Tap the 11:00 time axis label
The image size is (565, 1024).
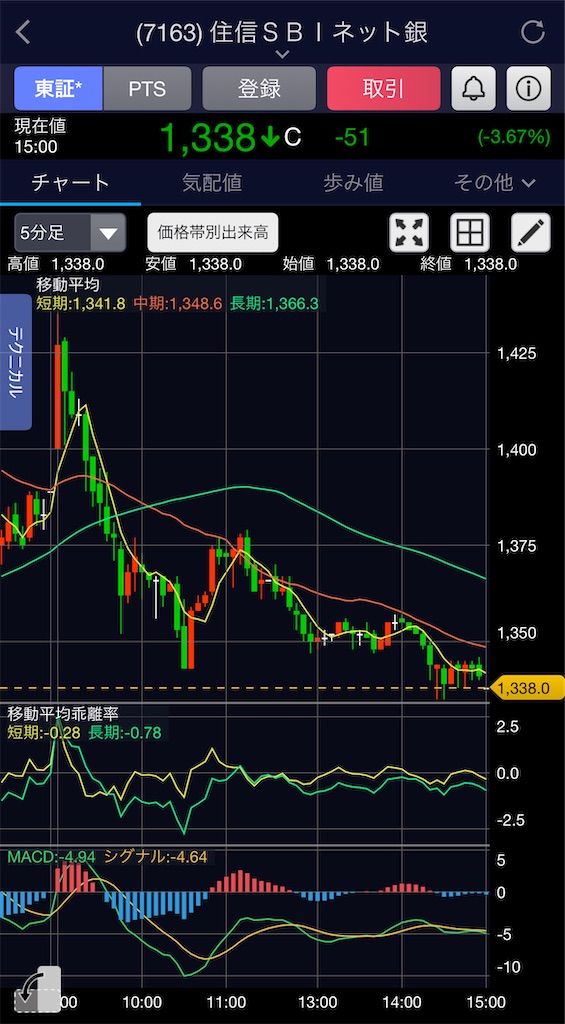point(225,1000)
